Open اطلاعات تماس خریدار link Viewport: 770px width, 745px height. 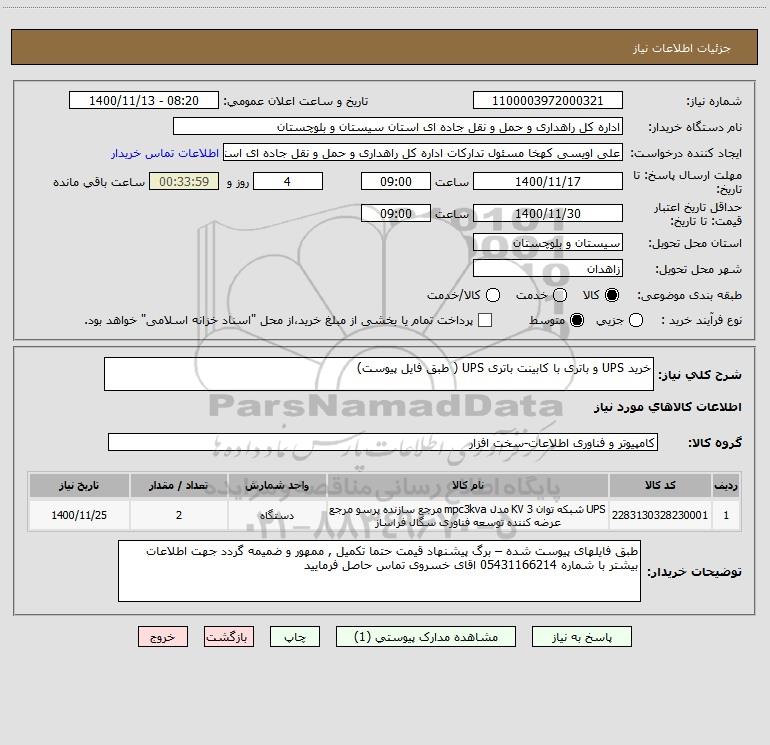(165, 153)
